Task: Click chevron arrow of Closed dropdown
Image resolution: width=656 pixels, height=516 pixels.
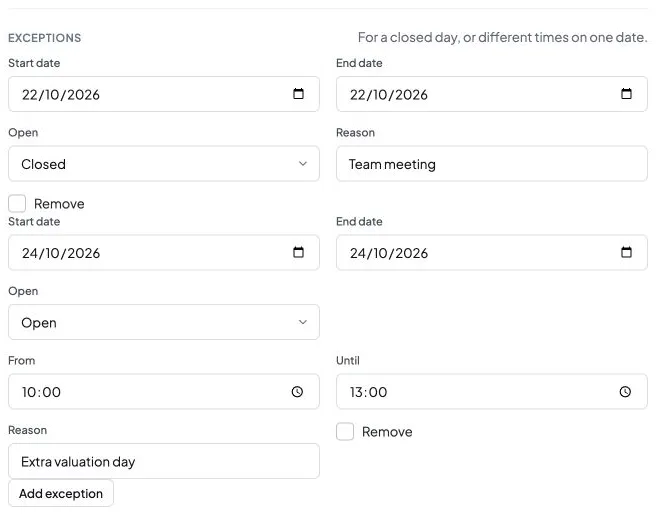Action: pos(302,164)
